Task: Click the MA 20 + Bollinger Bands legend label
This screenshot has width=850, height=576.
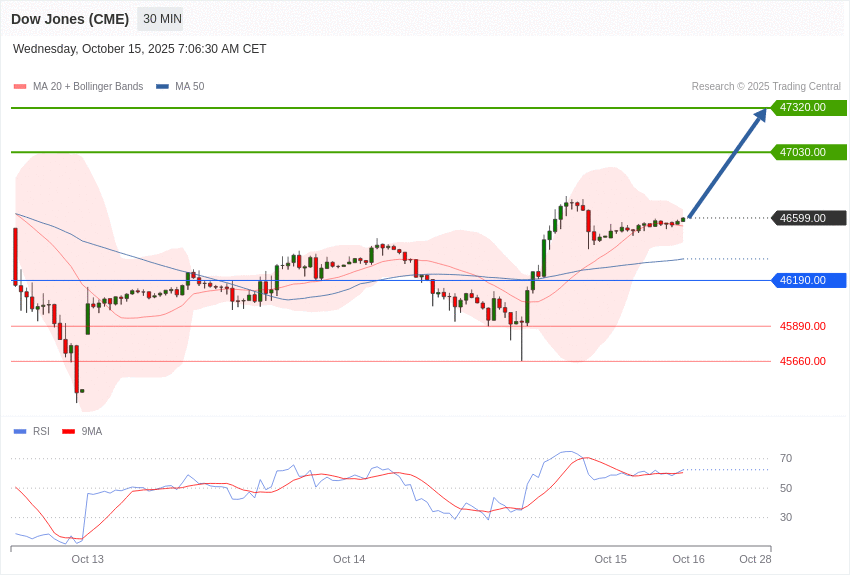Action: click(88, 87)
